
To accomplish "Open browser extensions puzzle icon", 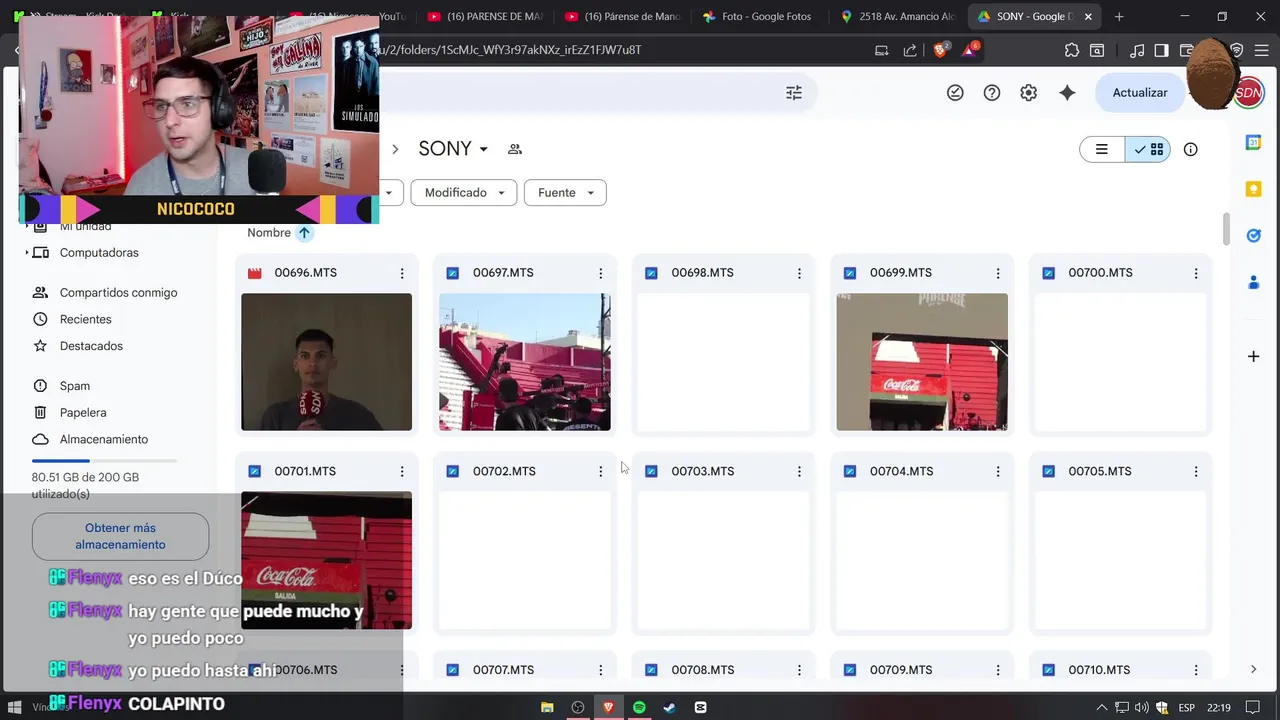I will click(1072, 50).
